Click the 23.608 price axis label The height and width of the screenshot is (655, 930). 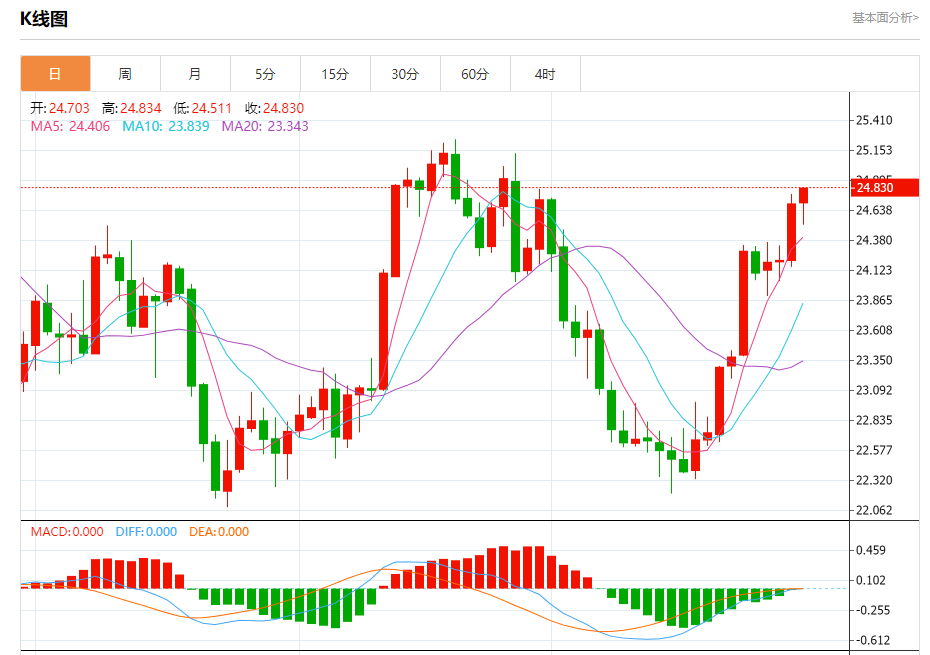click(874, 330)
